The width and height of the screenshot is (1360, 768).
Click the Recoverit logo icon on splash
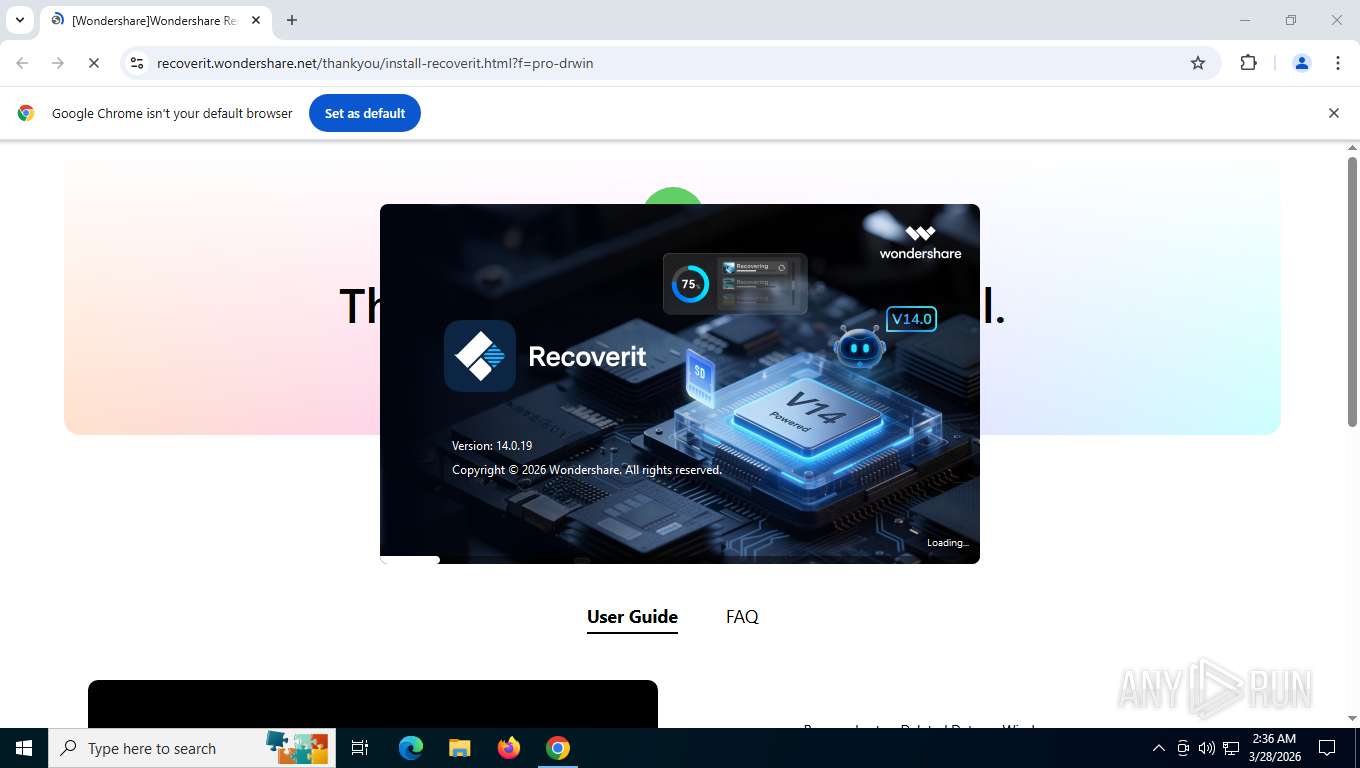coord(480,356)
